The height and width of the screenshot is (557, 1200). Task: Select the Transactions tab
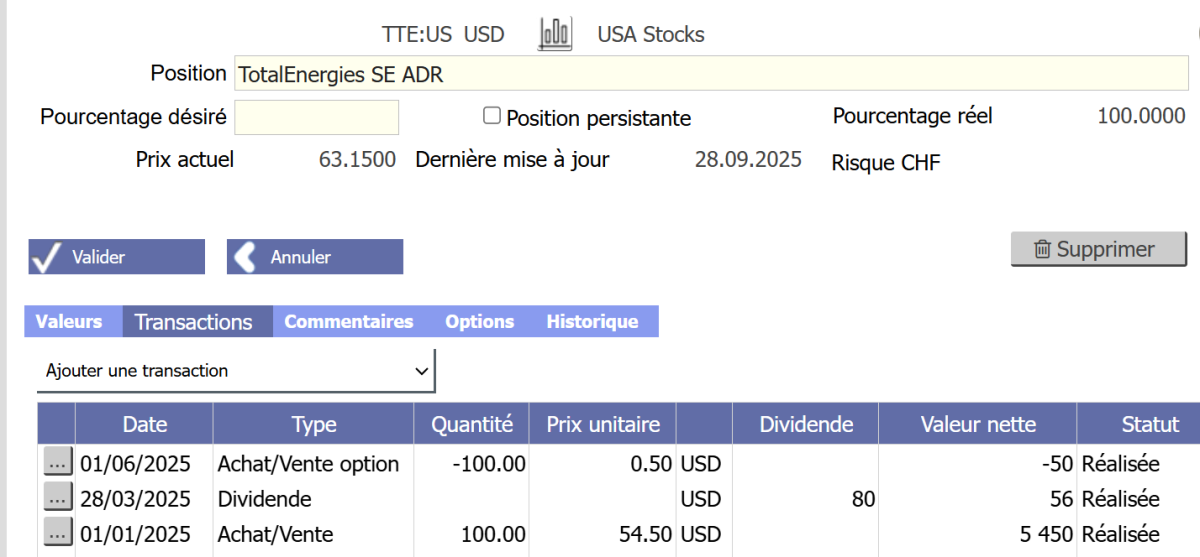tap(193, 322)
